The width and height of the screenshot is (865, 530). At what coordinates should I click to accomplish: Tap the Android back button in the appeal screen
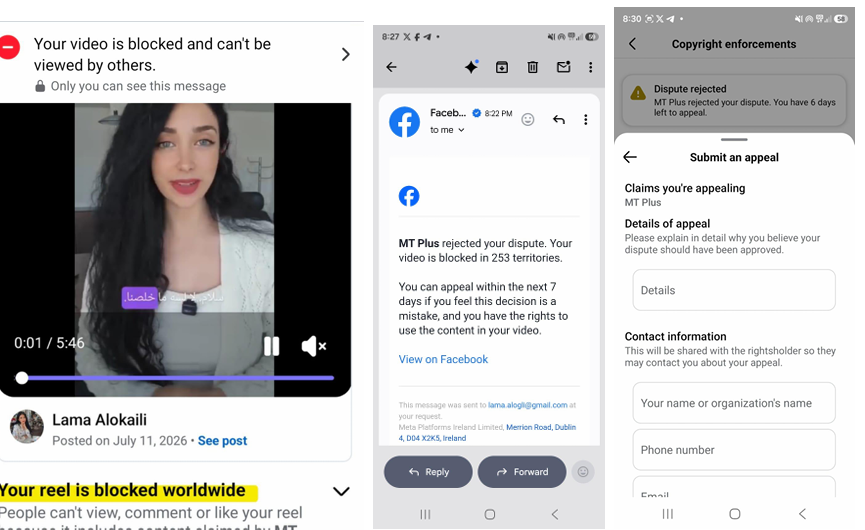click(x=802, y=514)
